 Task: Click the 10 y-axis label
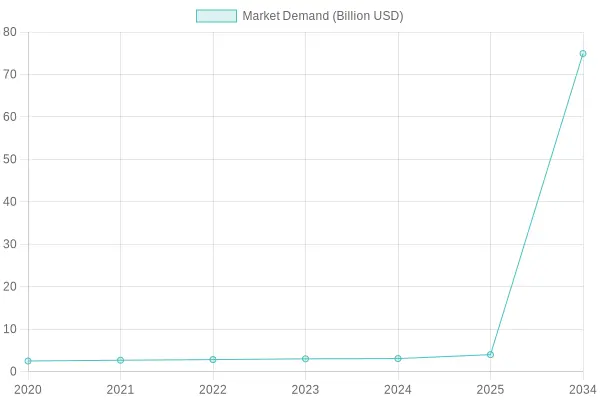point(10,329)
